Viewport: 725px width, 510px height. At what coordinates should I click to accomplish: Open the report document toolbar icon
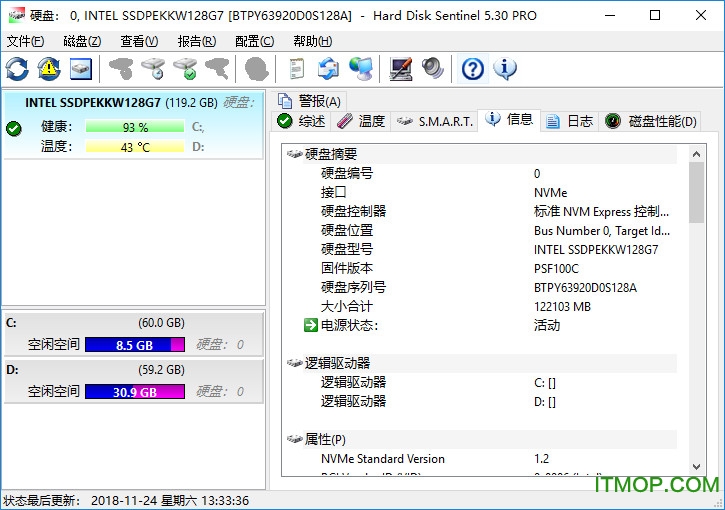pos(296,68)
